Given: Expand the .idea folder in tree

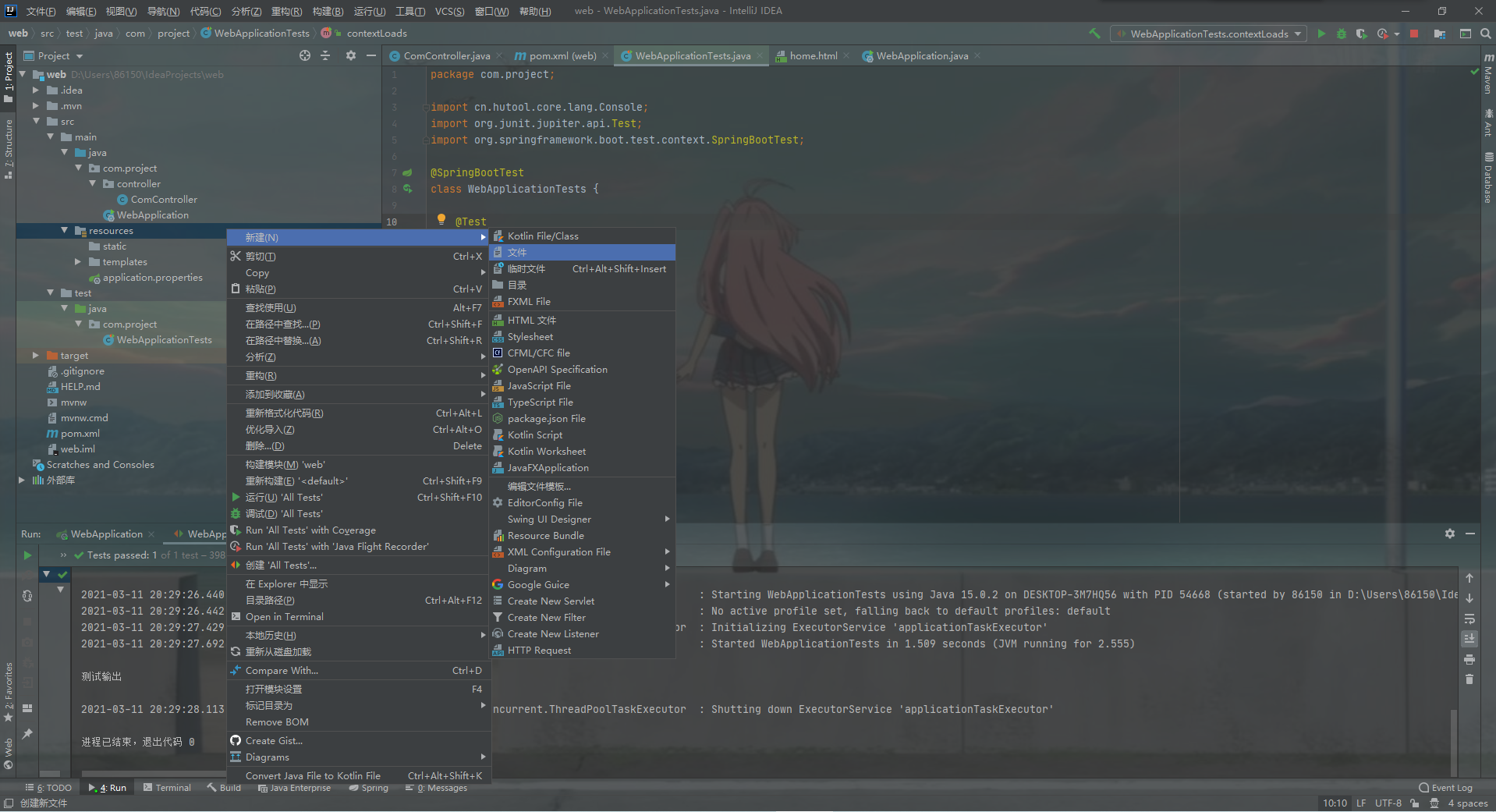Looking at the screenshot, I should point(36,90).
